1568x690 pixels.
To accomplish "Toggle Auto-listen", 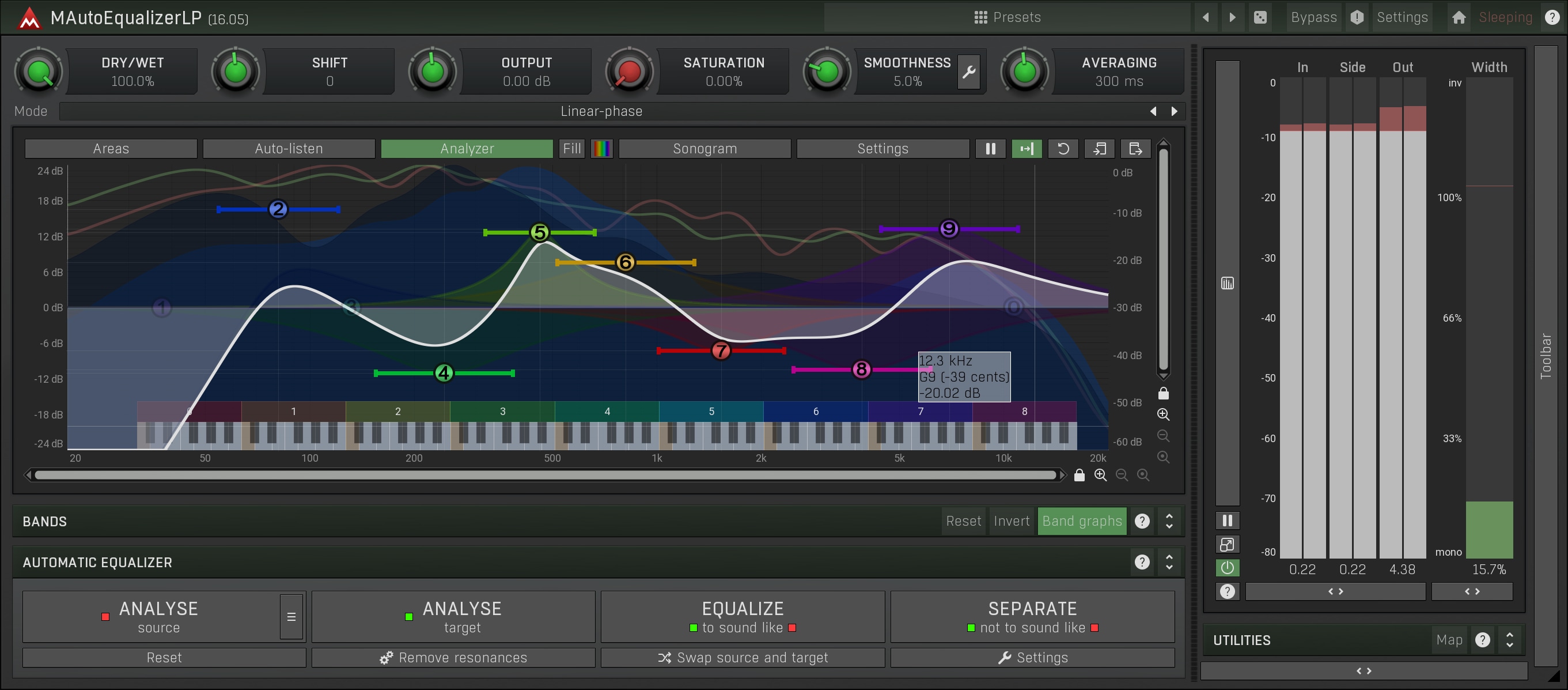I will [289, 149].
